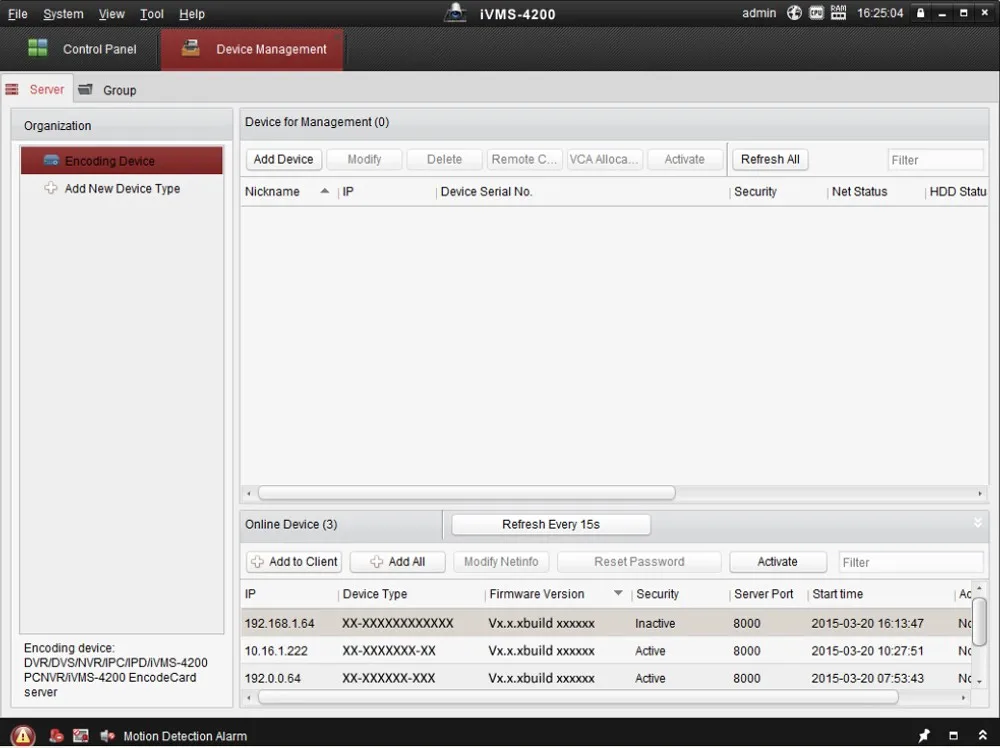Click the Online Device filter field
The image size is (1000, 748).
coord(910,562)
